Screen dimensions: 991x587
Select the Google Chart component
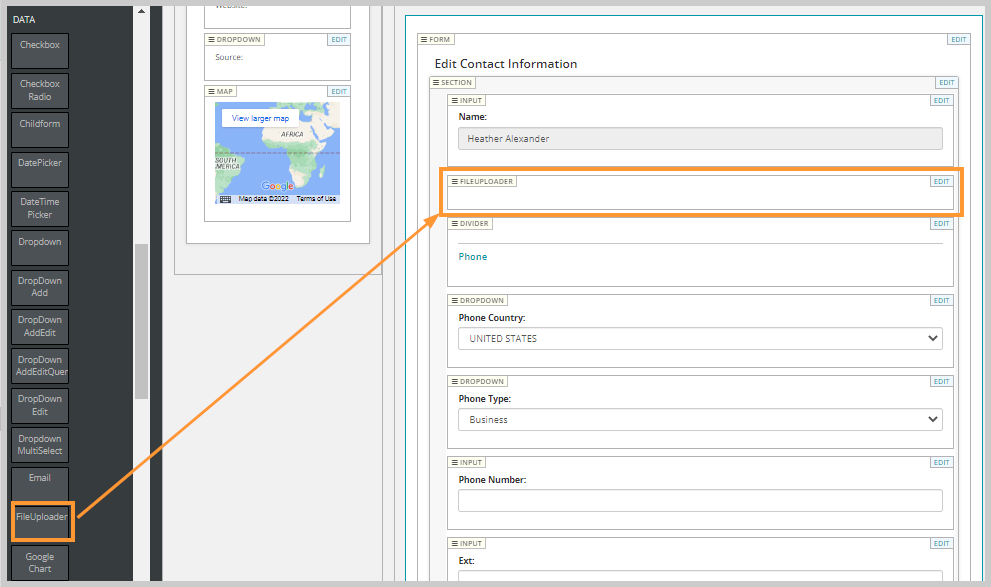click(39, 562)
